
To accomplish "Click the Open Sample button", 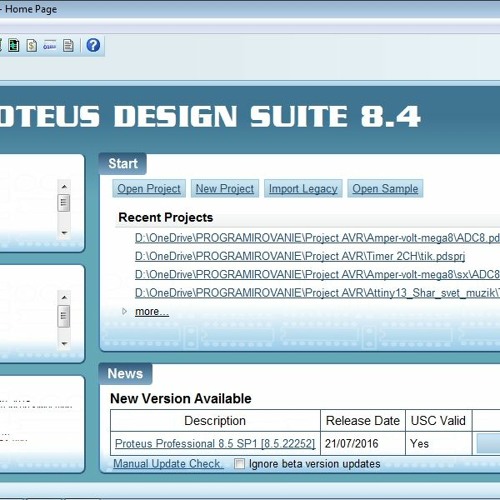I will [x=385, y=189].
